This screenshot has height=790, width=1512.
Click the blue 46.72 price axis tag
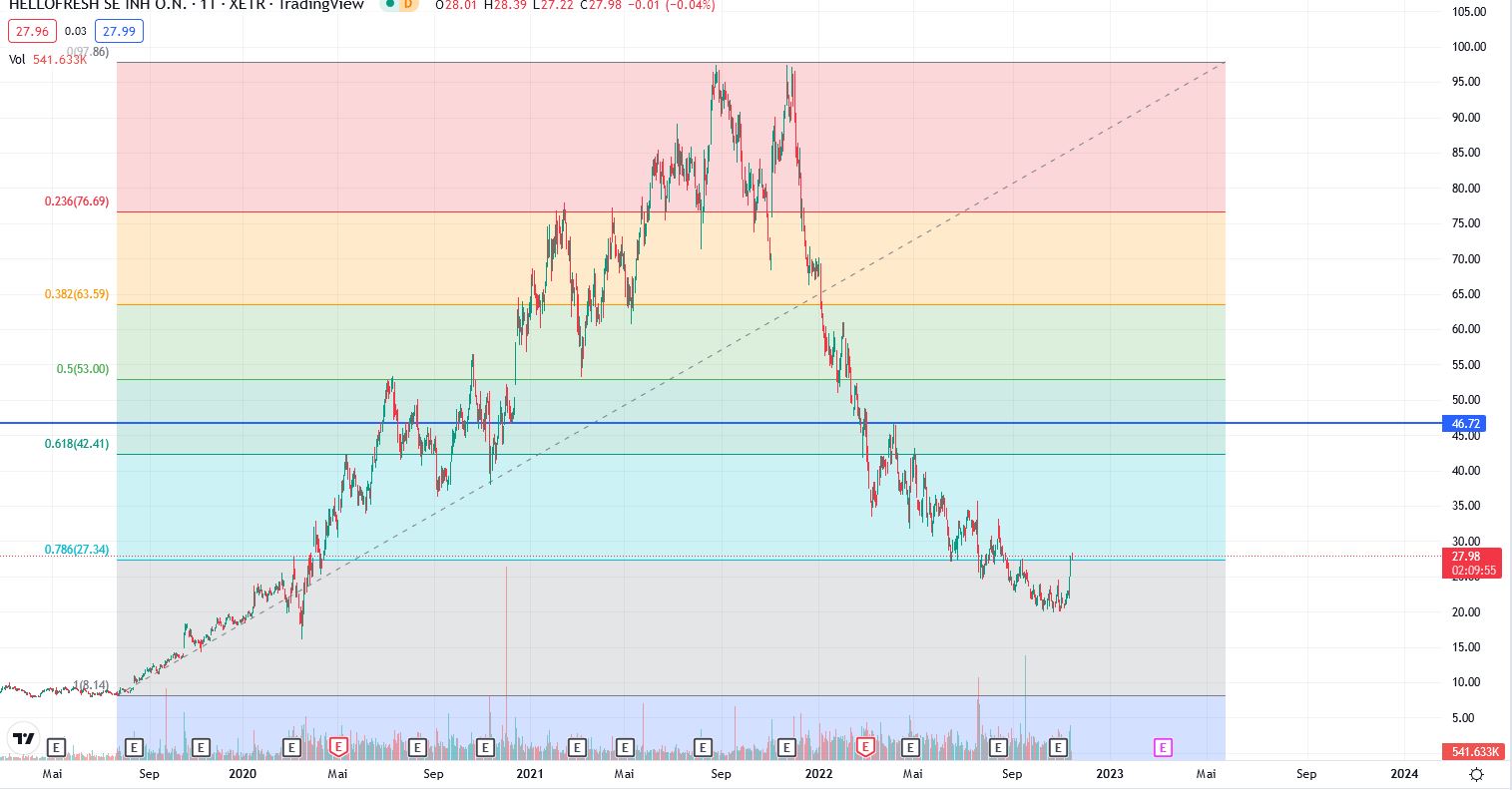point(1463,424)
